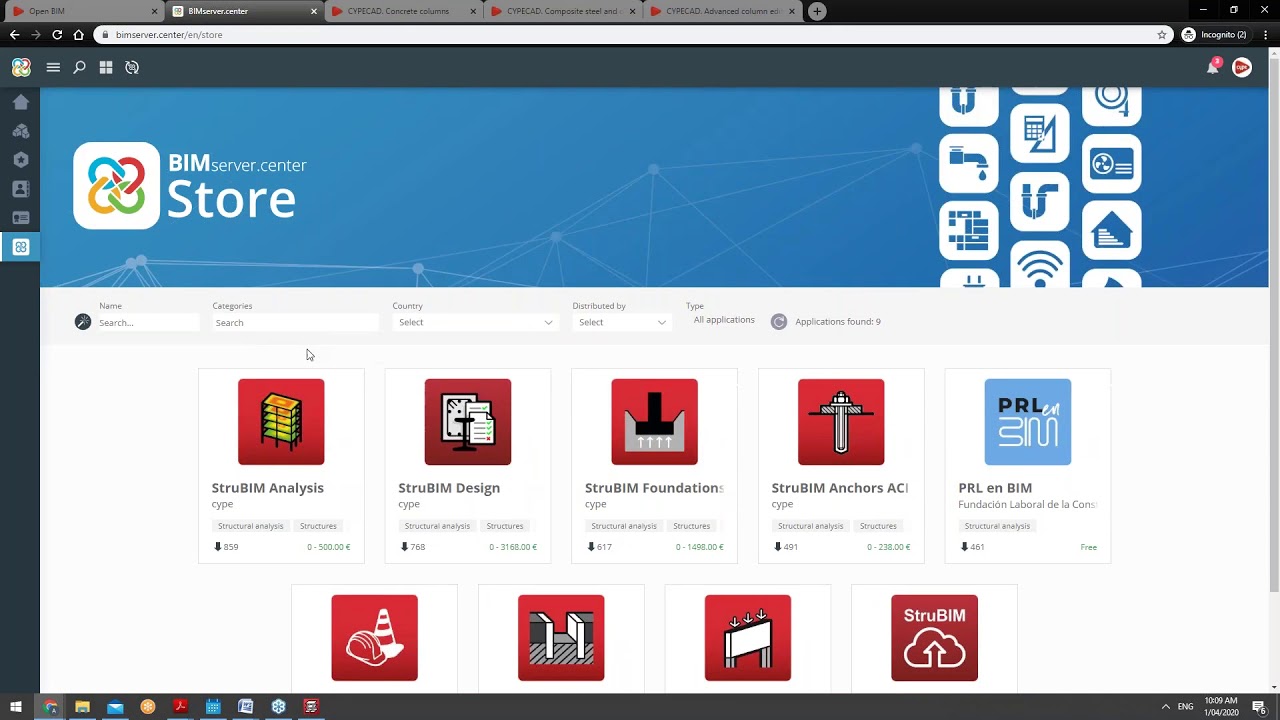
Task: Open the hamburger menu in the top bar
Action: pyautogui.click(x=53, y=67)
